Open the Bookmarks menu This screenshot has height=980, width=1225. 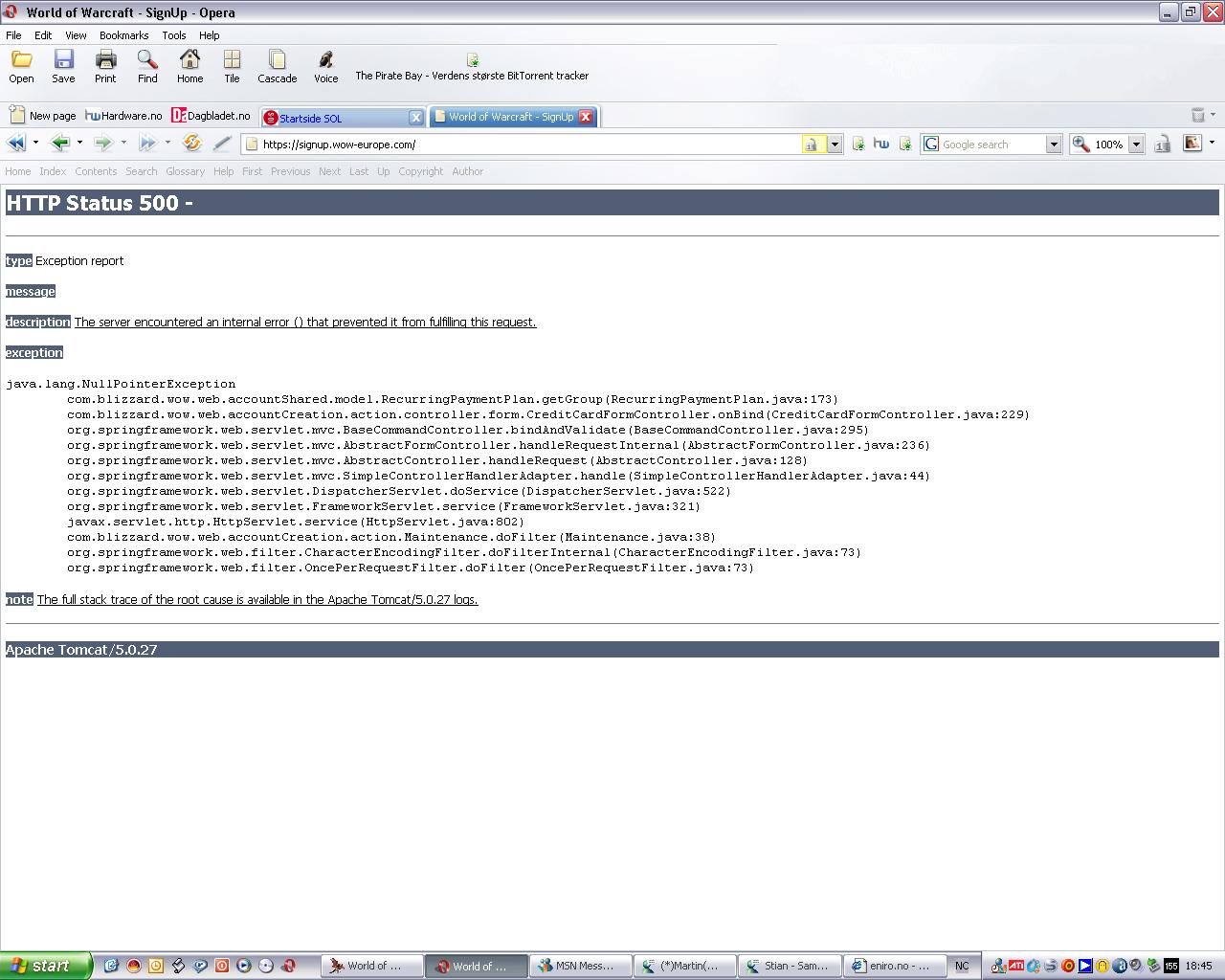[124, 35]
